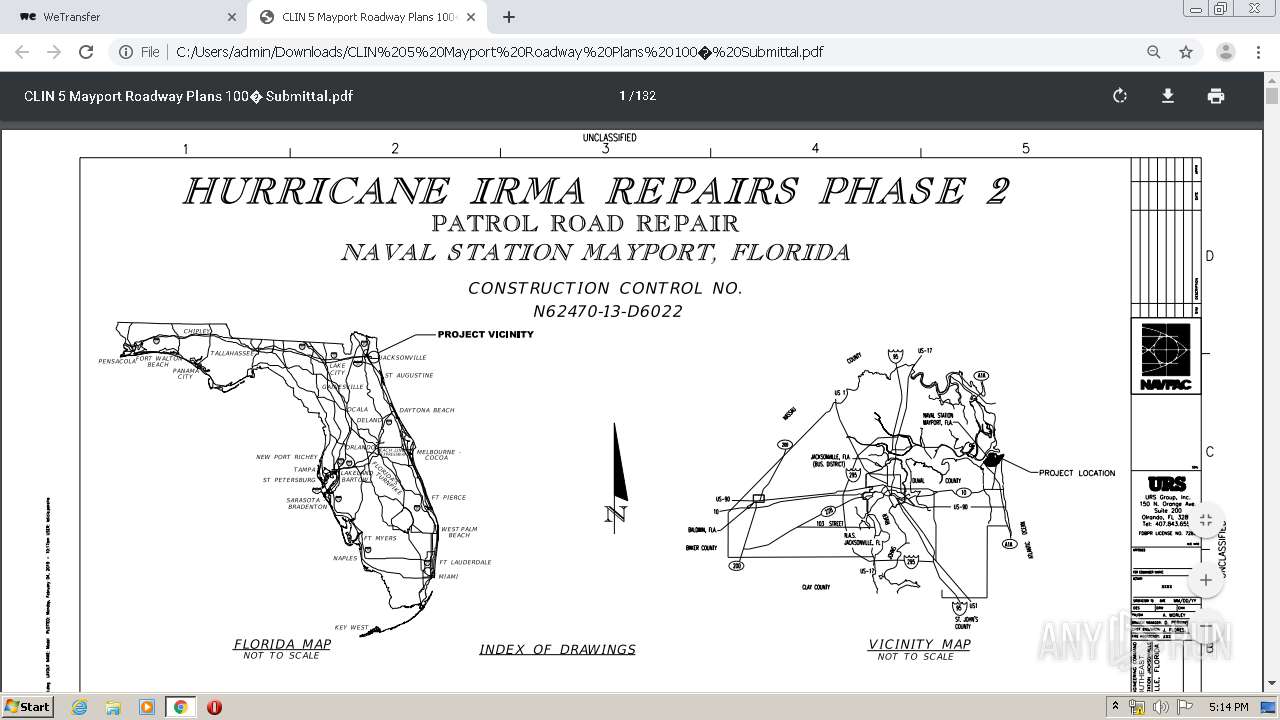The image size is (1280, 720).
Task: Click the PROJECT LOCATION label
Action: pyautogui.click(x=1077, y=473)
